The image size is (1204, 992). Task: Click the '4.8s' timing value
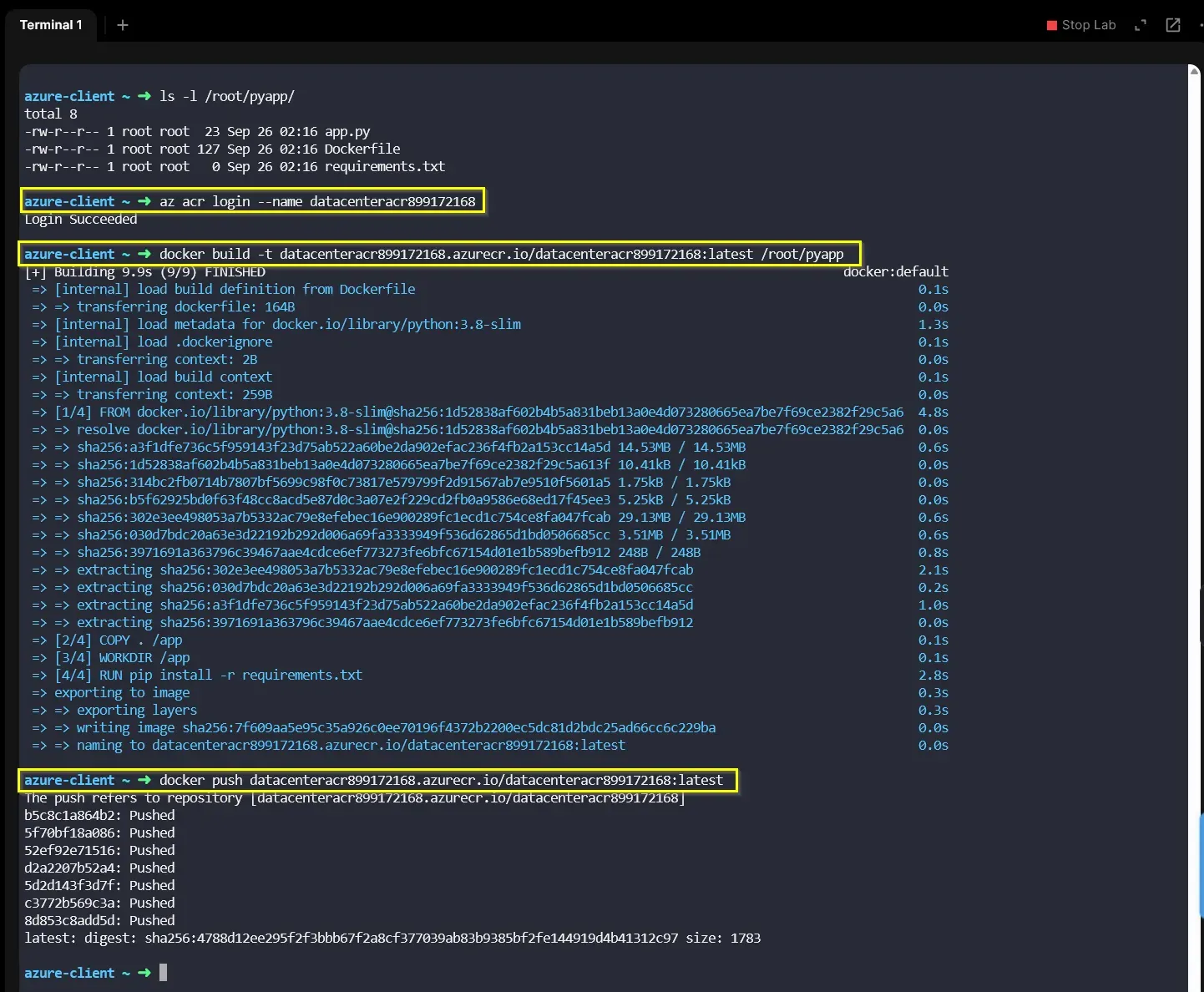coord(933,412)
